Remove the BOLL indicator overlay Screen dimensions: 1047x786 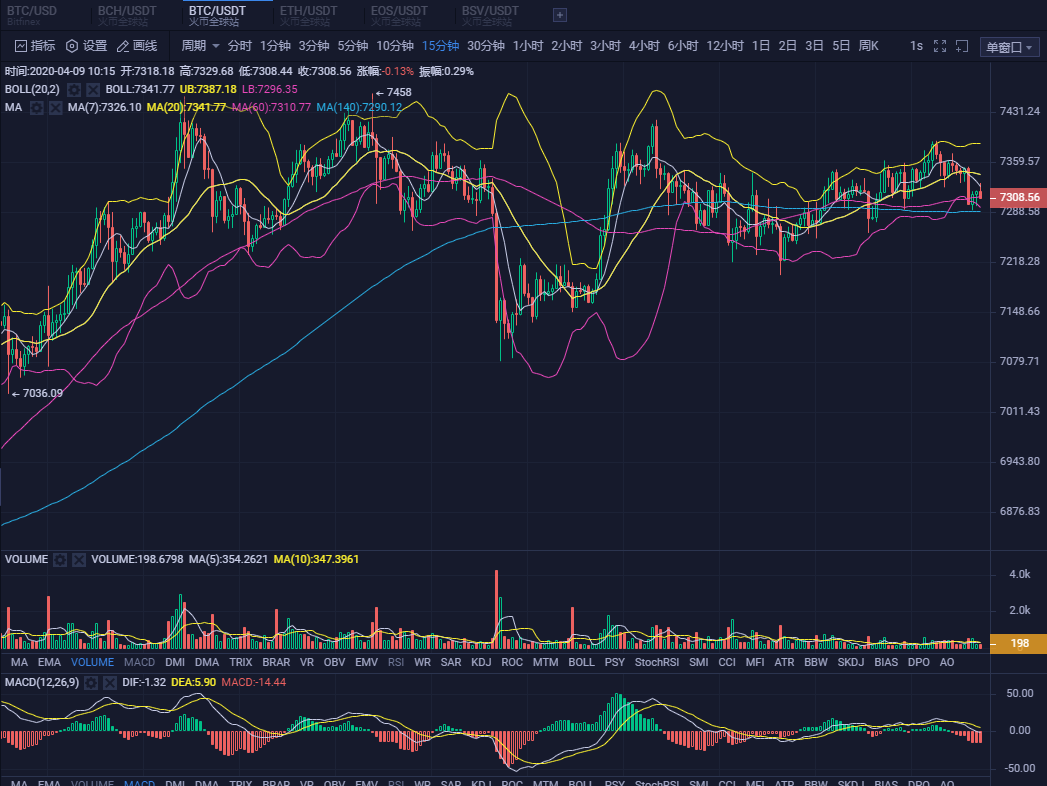(93, 90)
